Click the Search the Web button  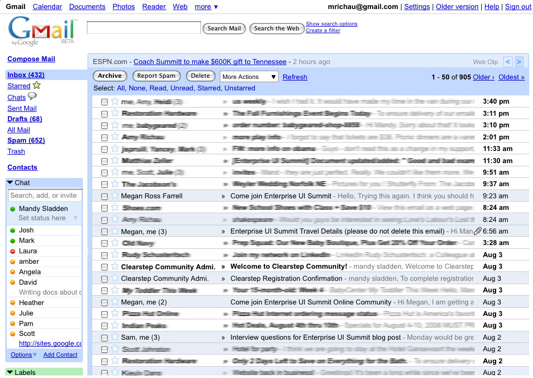276,29
